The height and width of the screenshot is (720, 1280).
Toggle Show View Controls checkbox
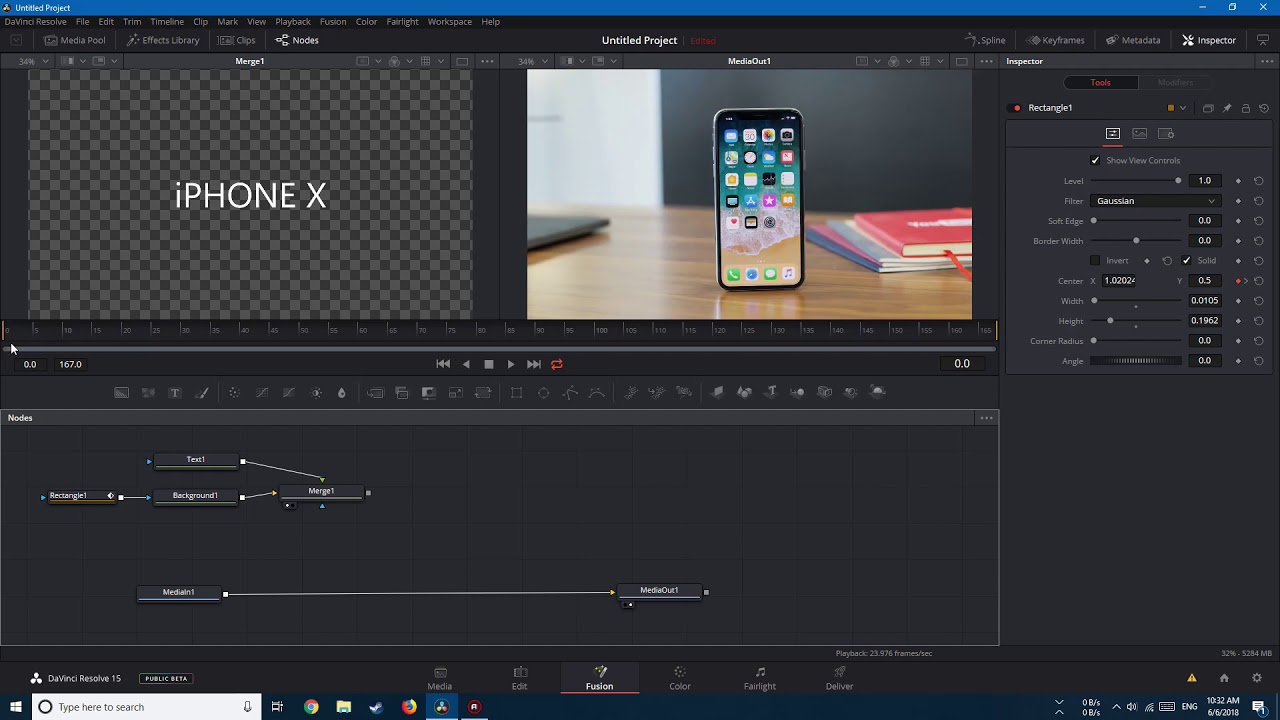coord(1095,160)
